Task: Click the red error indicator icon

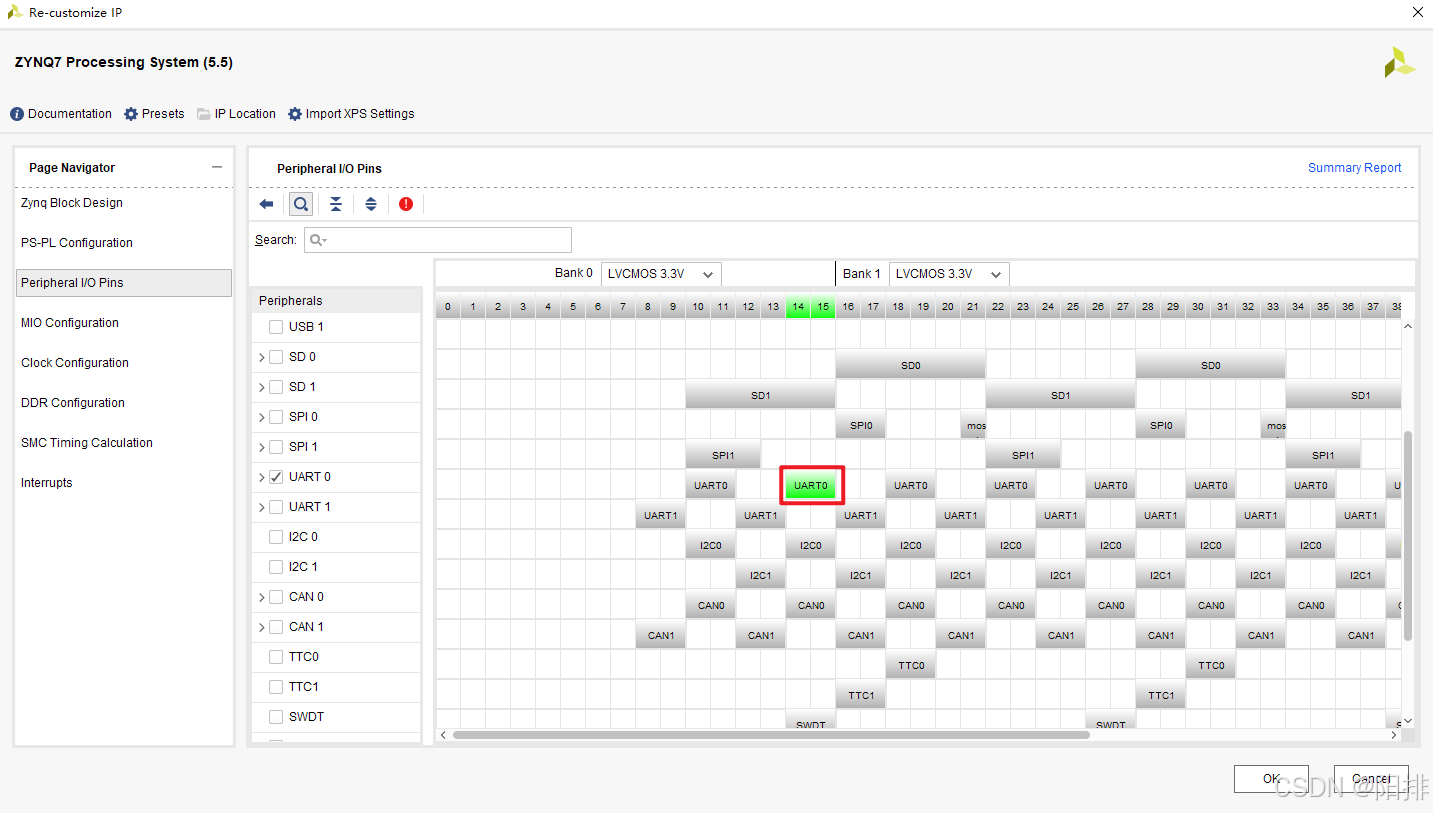Action: 406,204
